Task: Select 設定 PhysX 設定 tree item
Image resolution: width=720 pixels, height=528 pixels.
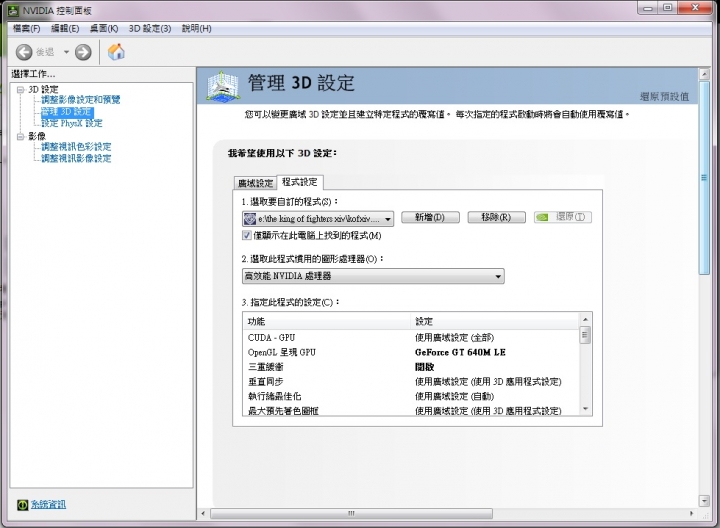Action: coord(72,123)
